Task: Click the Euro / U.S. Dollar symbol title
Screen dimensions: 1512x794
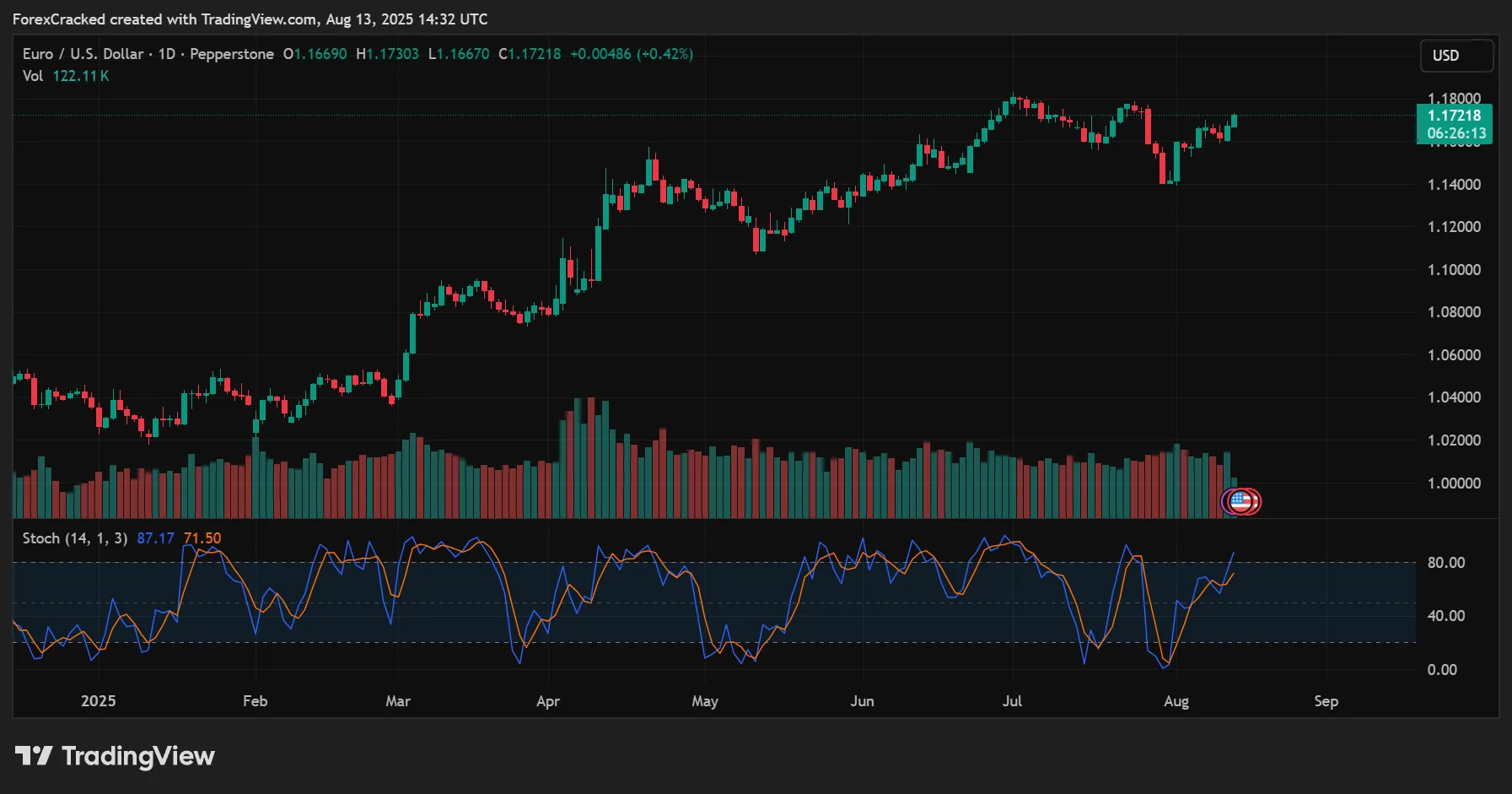Action: tap(83, 53)
